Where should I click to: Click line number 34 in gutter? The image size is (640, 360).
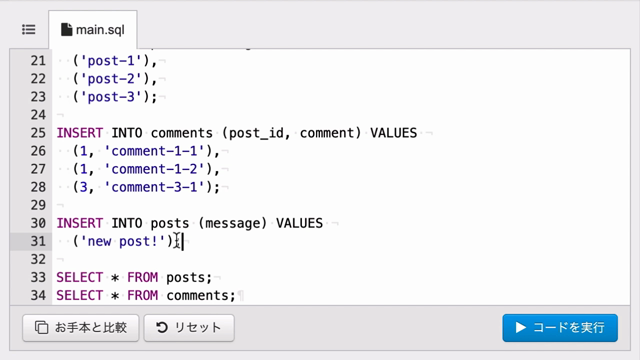38,296
